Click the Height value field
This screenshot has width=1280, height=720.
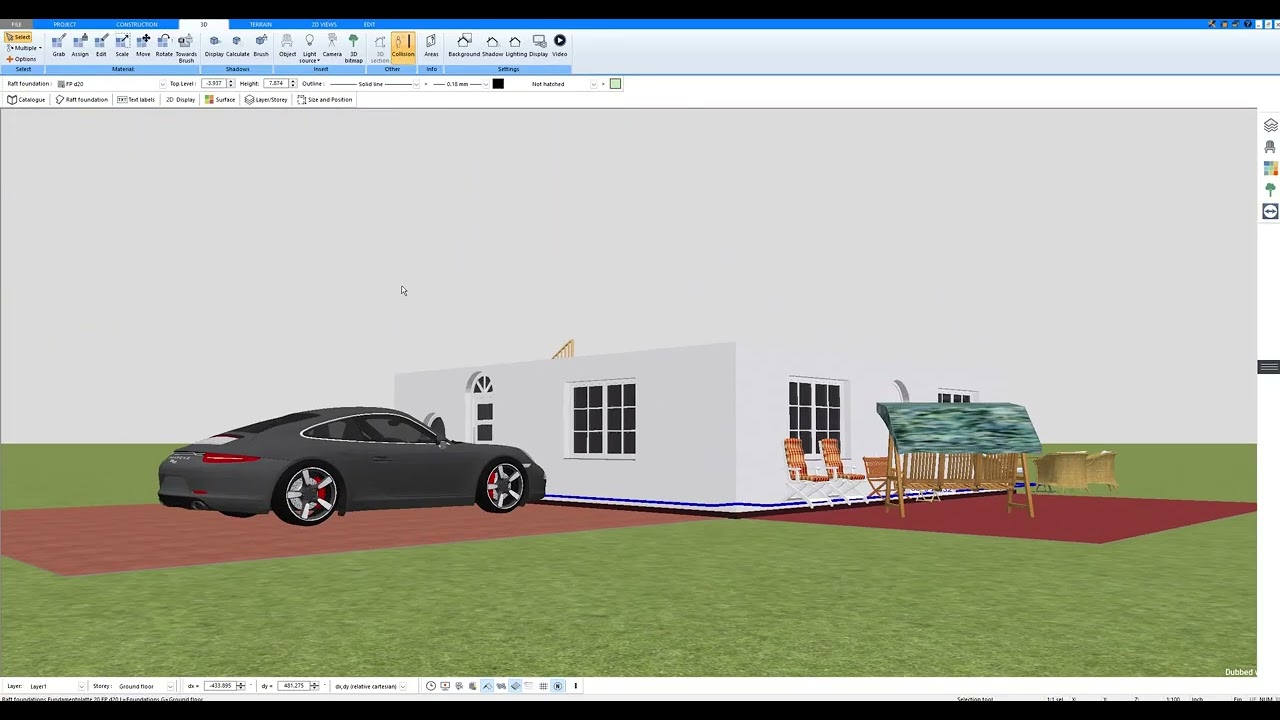click(276, 84)
